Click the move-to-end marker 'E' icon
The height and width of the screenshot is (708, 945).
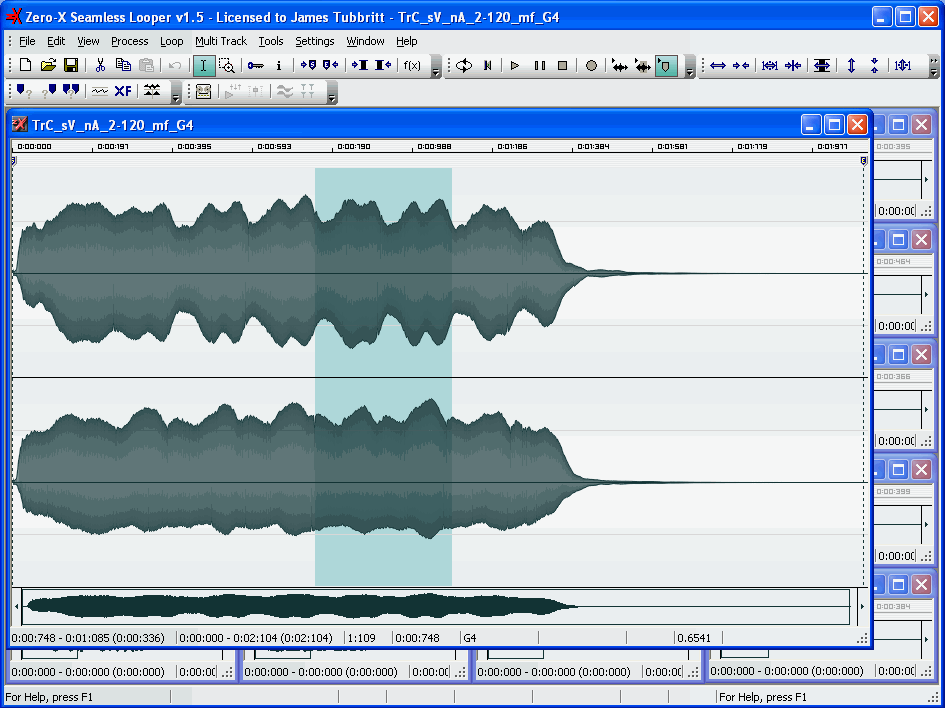330,65
